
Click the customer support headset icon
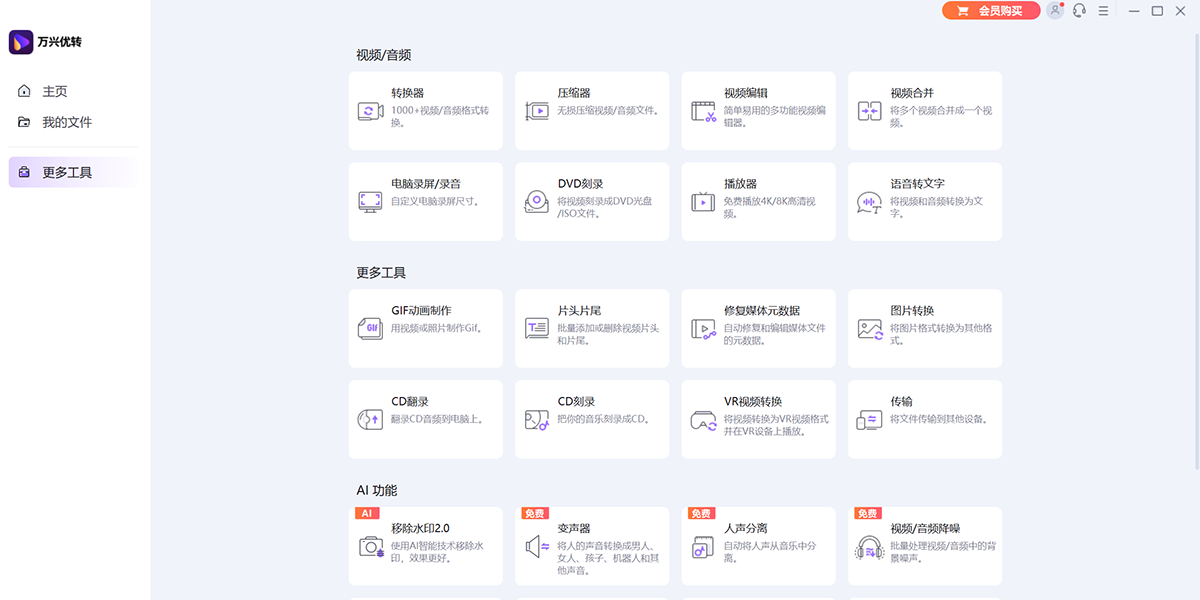1079,11
